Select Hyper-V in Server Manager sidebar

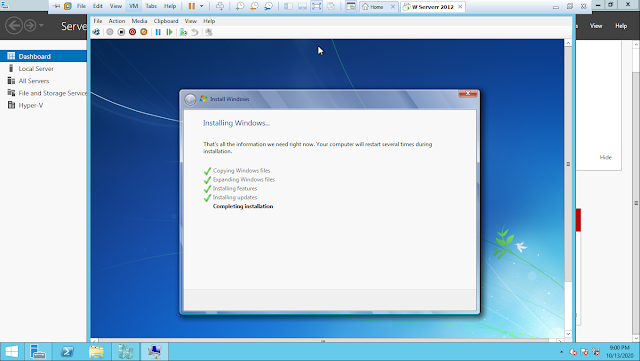43,105
